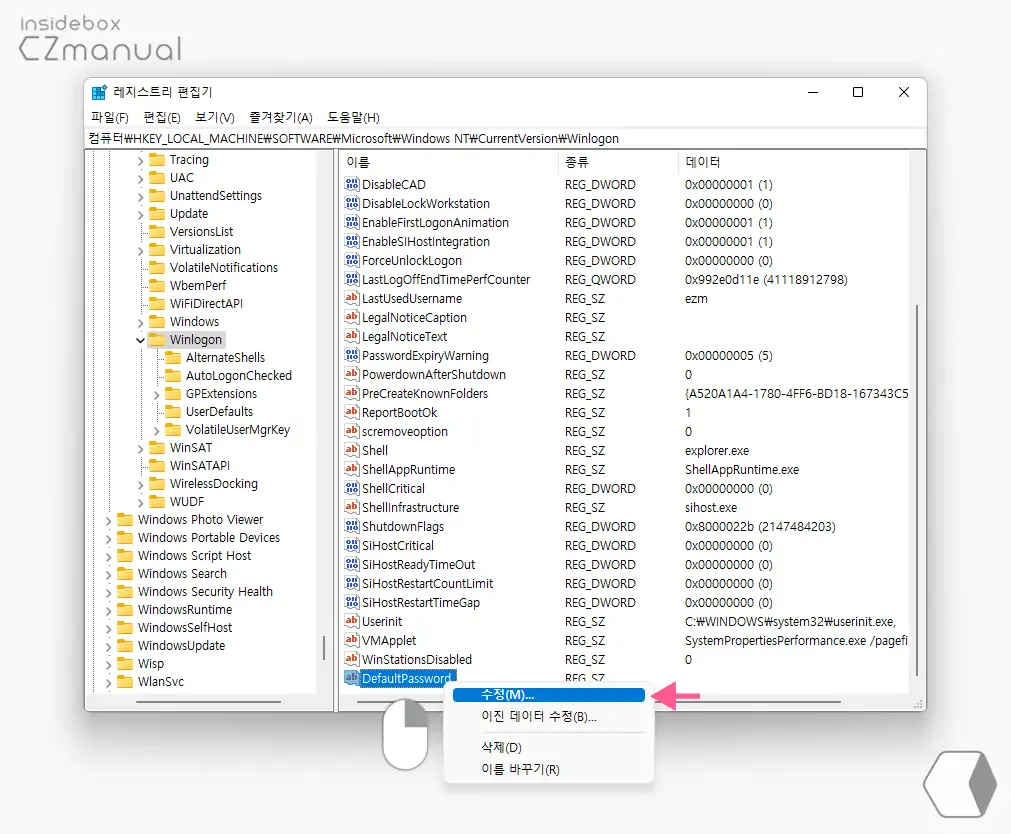Expand the GPExtensions subkey
1011x834 pixels.
[157, 394]
